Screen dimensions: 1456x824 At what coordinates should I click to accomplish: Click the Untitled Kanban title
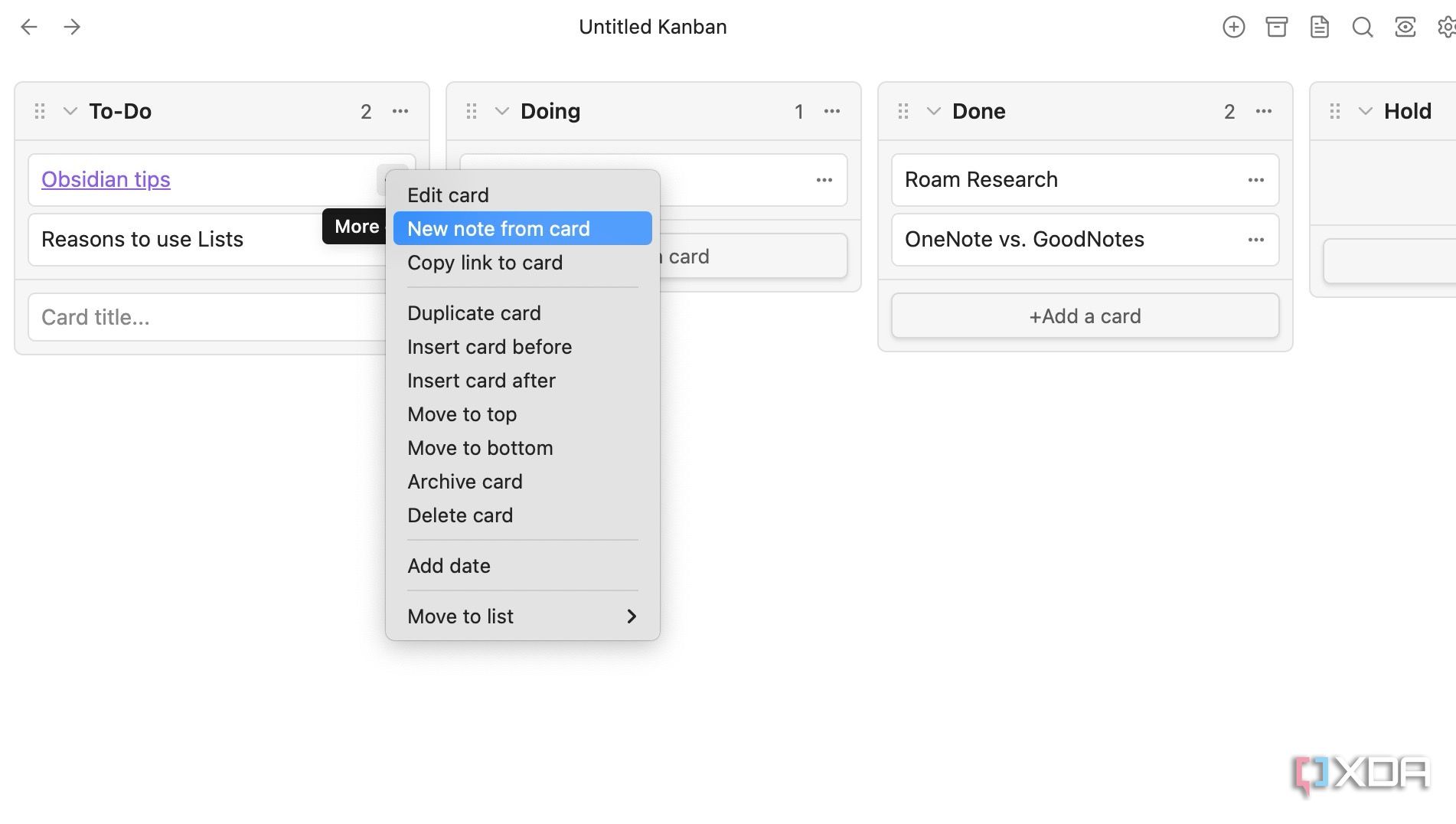click(x=652, y=27)
